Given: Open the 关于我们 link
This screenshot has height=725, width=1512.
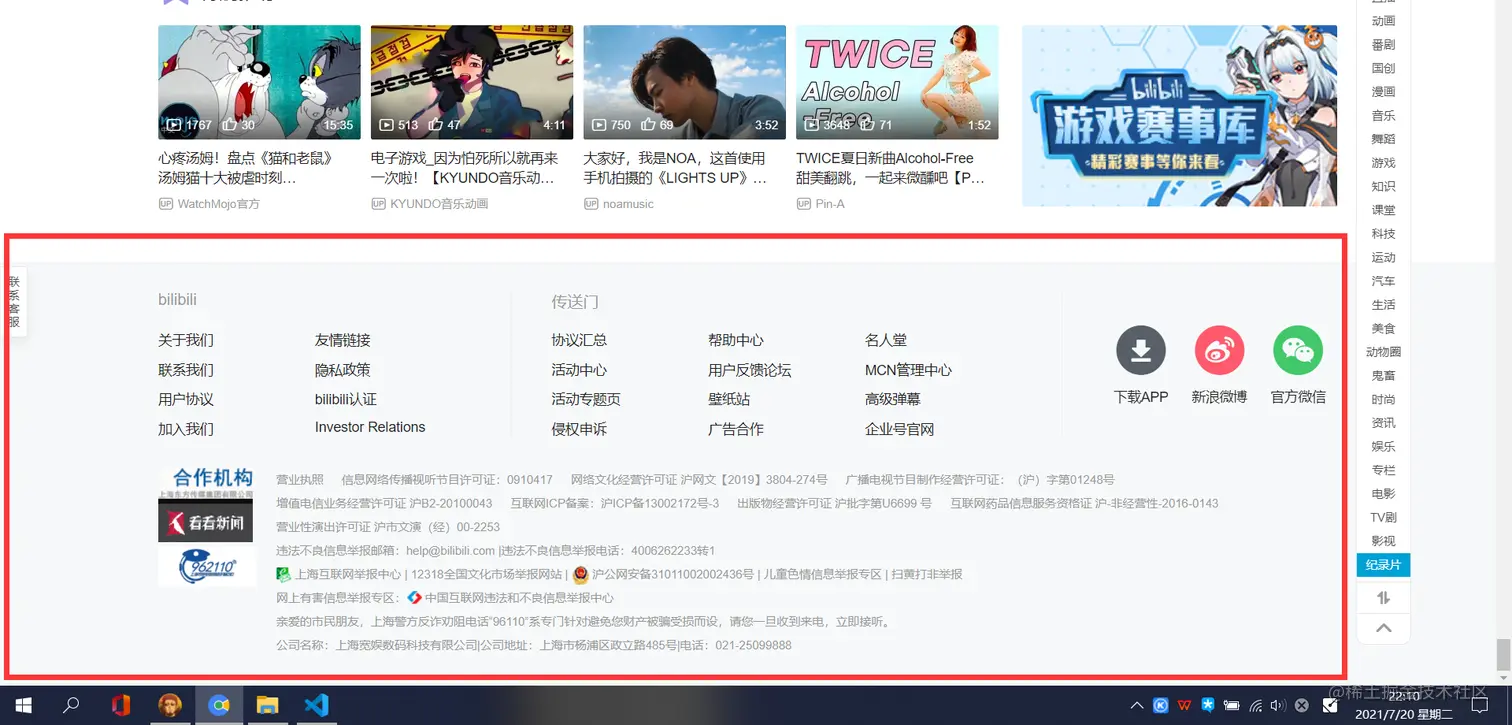Looking at the screenshot, I should click(x=186, y=340).
